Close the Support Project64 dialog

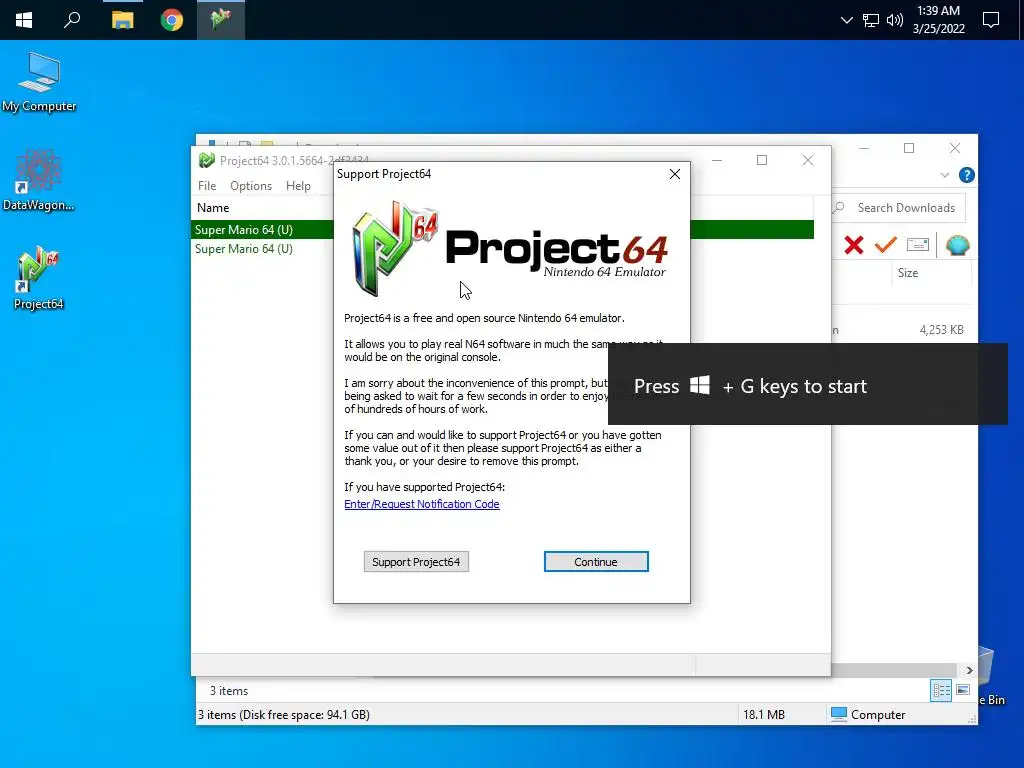[675, 174]
